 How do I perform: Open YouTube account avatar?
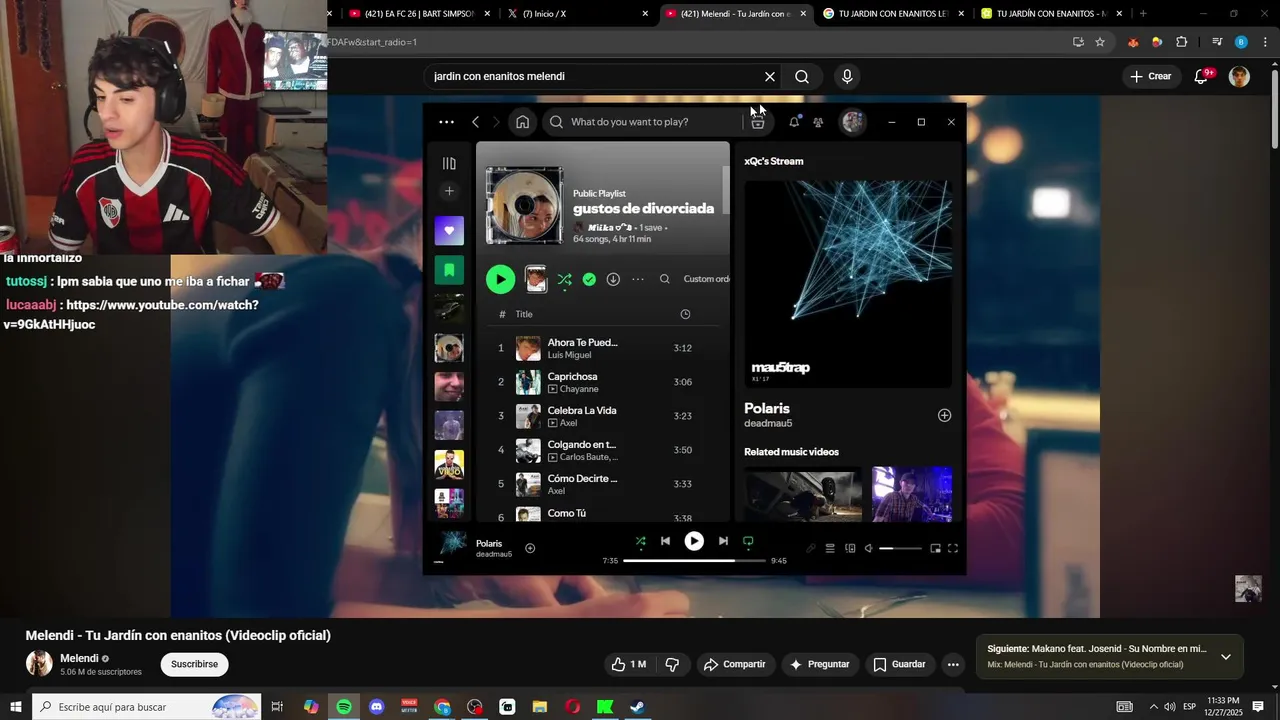1239,77
